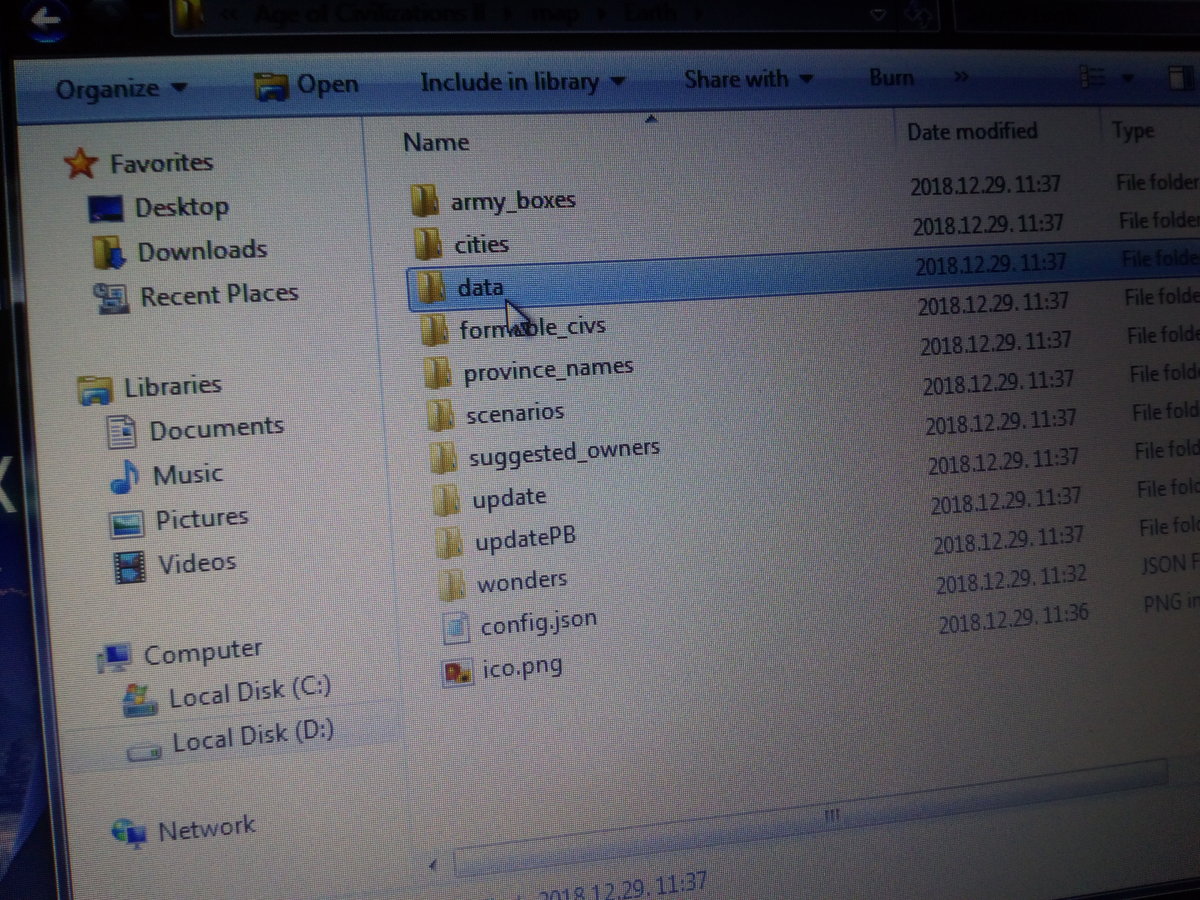The width and height of the screenshot is (1200, 900).
Task: Click the ico.png file name
Action: [x=522, y=667]
